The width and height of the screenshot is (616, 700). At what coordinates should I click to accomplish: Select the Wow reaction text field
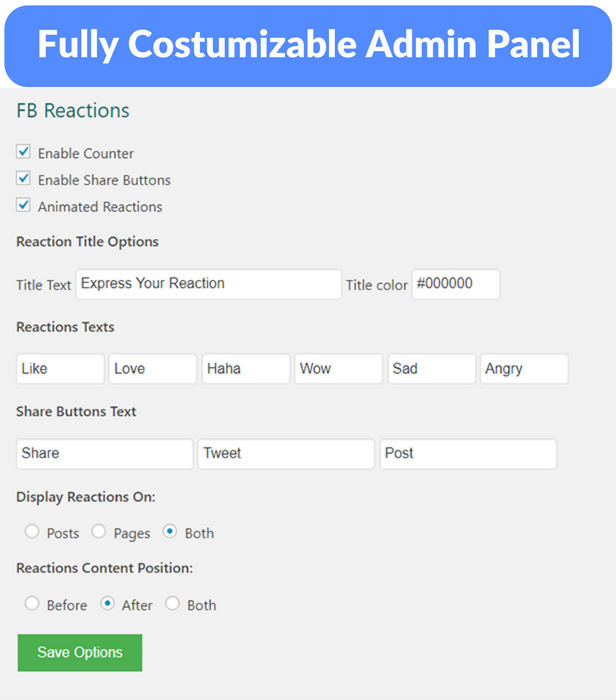(338, 369)
